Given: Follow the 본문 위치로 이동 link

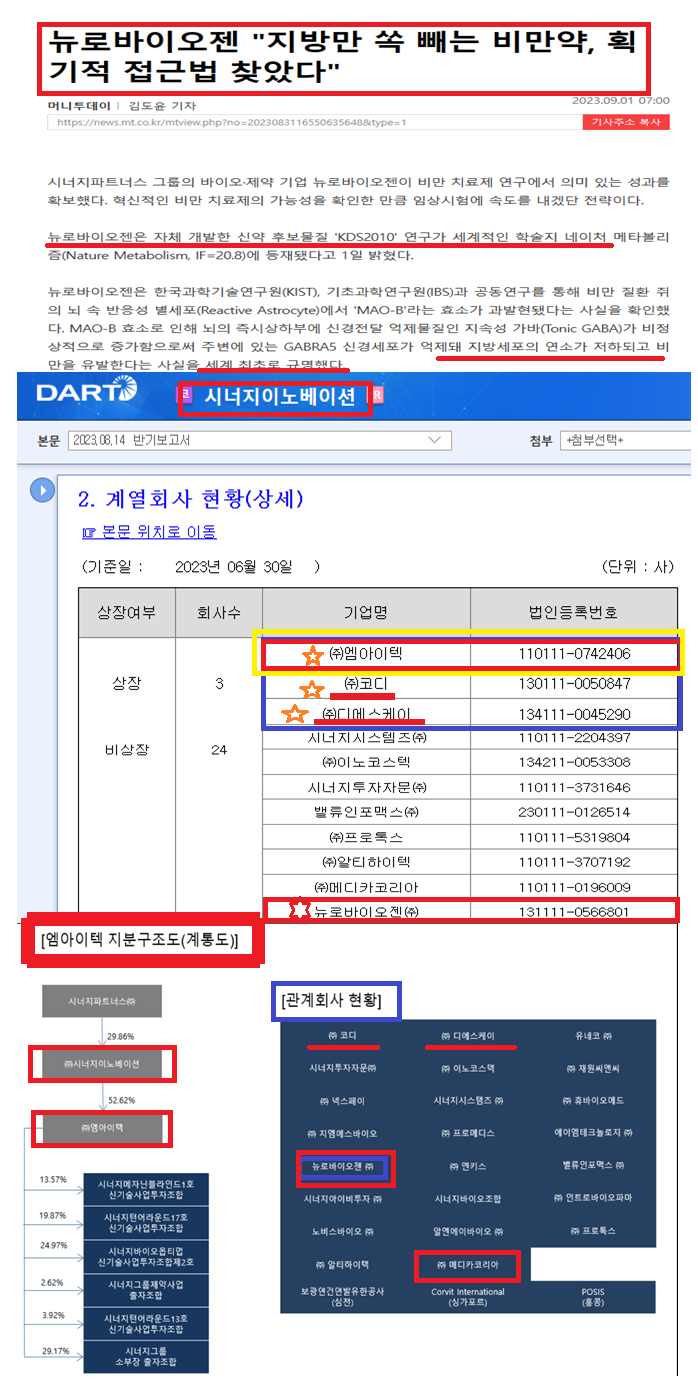Looking at the screenshot, I should click(150, 531).
